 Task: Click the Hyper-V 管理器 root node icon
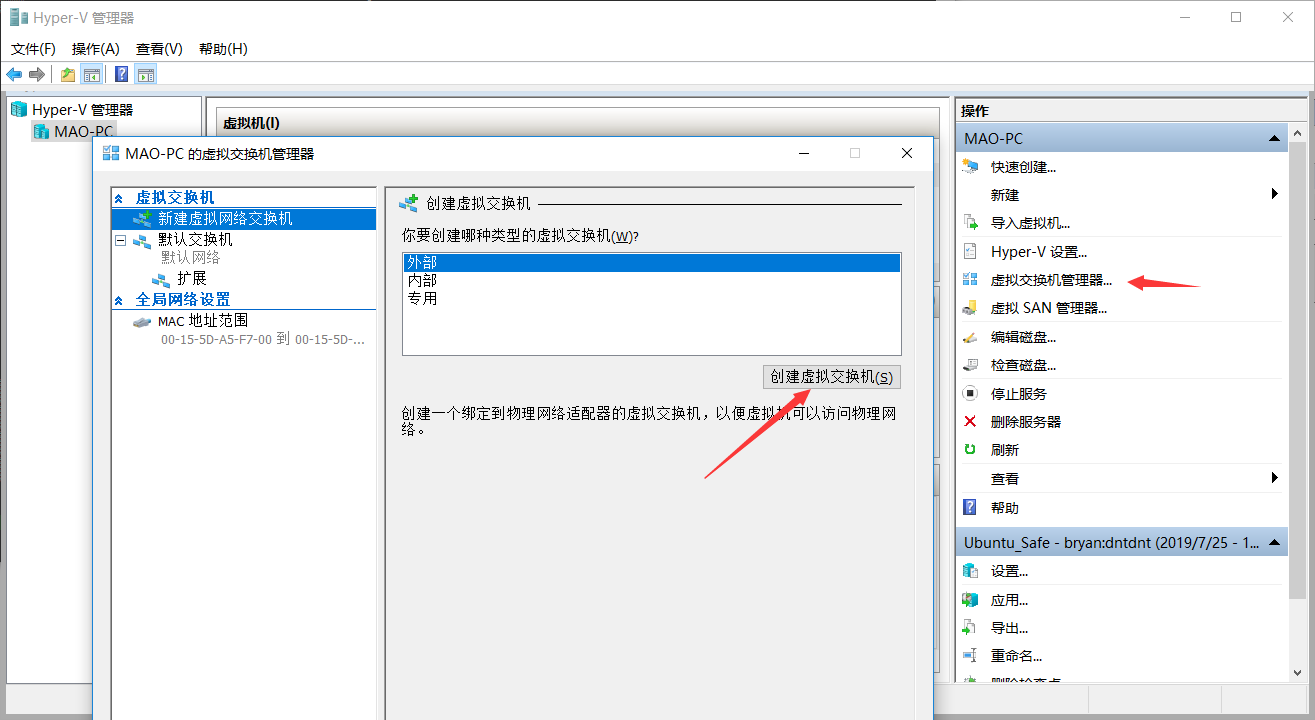pyautogui.click(x=19, y=109)
